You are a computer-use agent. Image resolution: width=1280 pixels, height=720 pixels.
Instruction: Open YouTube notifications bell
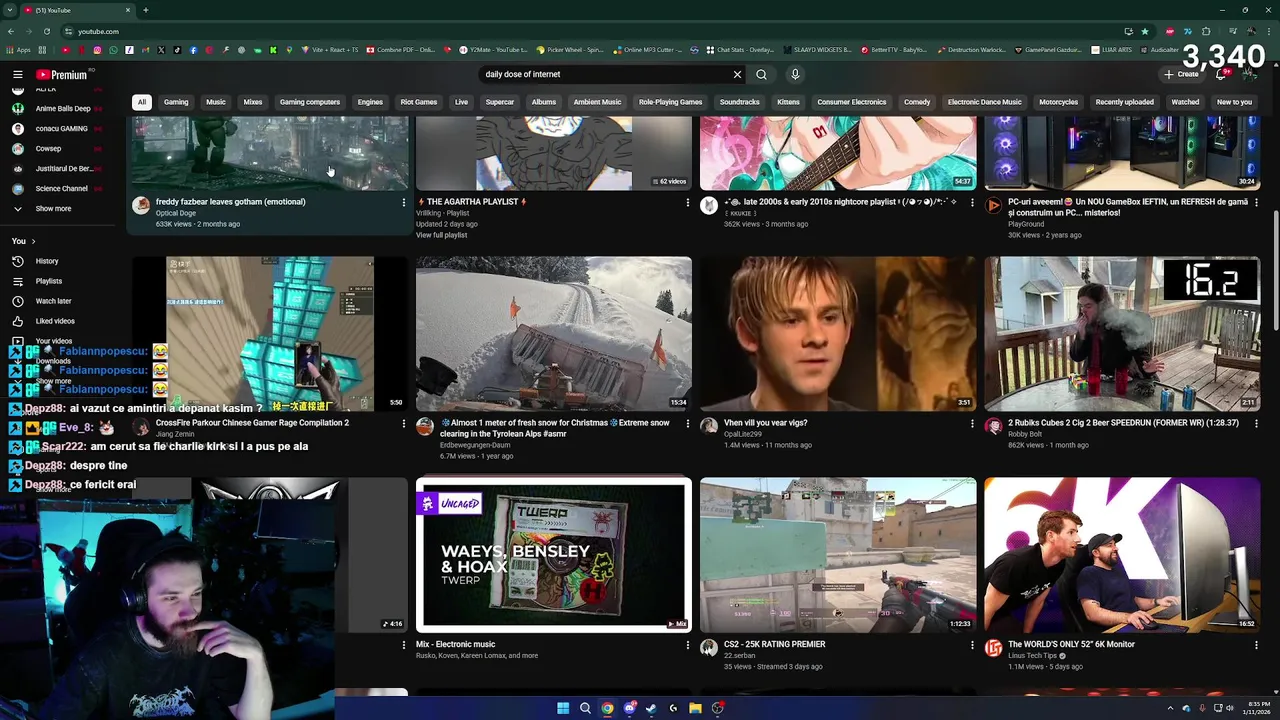pyautogui.click(x=1221, y=74)
